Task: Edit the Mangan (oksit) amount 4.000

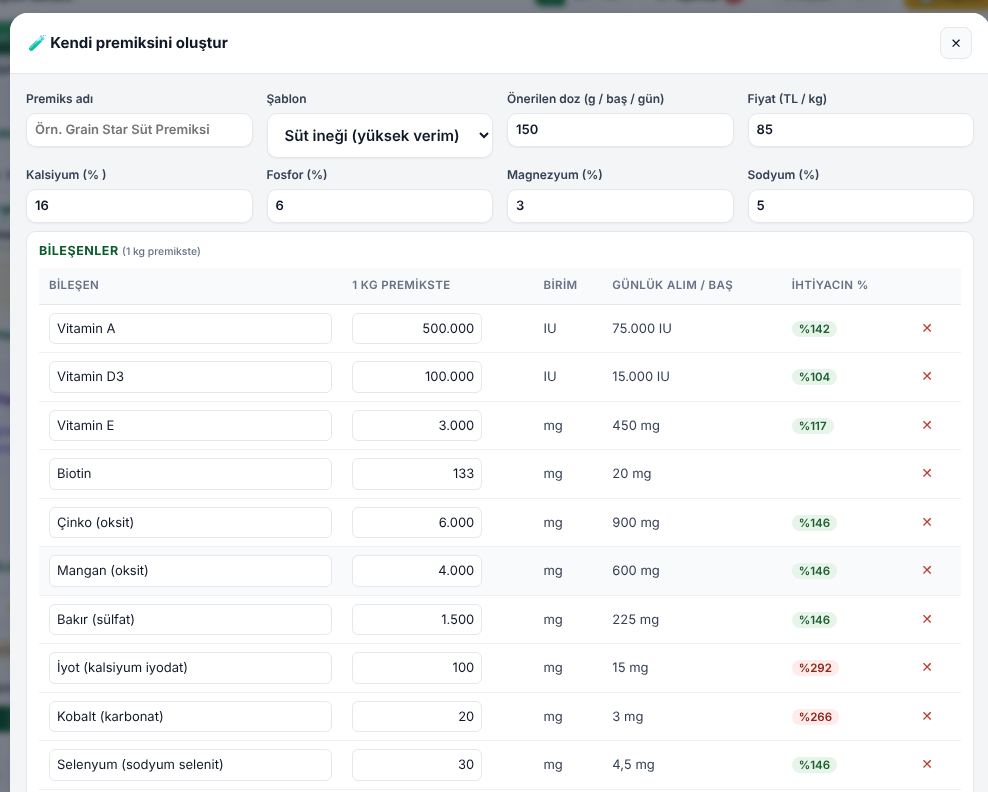Action: pos(417,570)
